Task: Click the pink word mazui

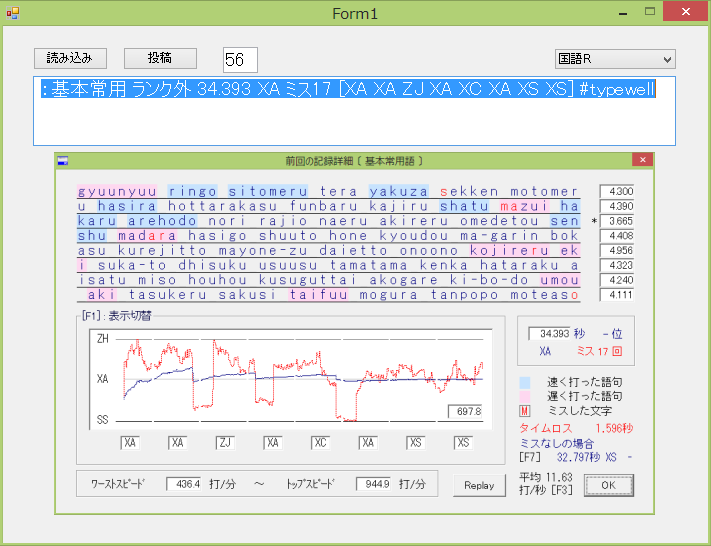Action: click(525, 206)
